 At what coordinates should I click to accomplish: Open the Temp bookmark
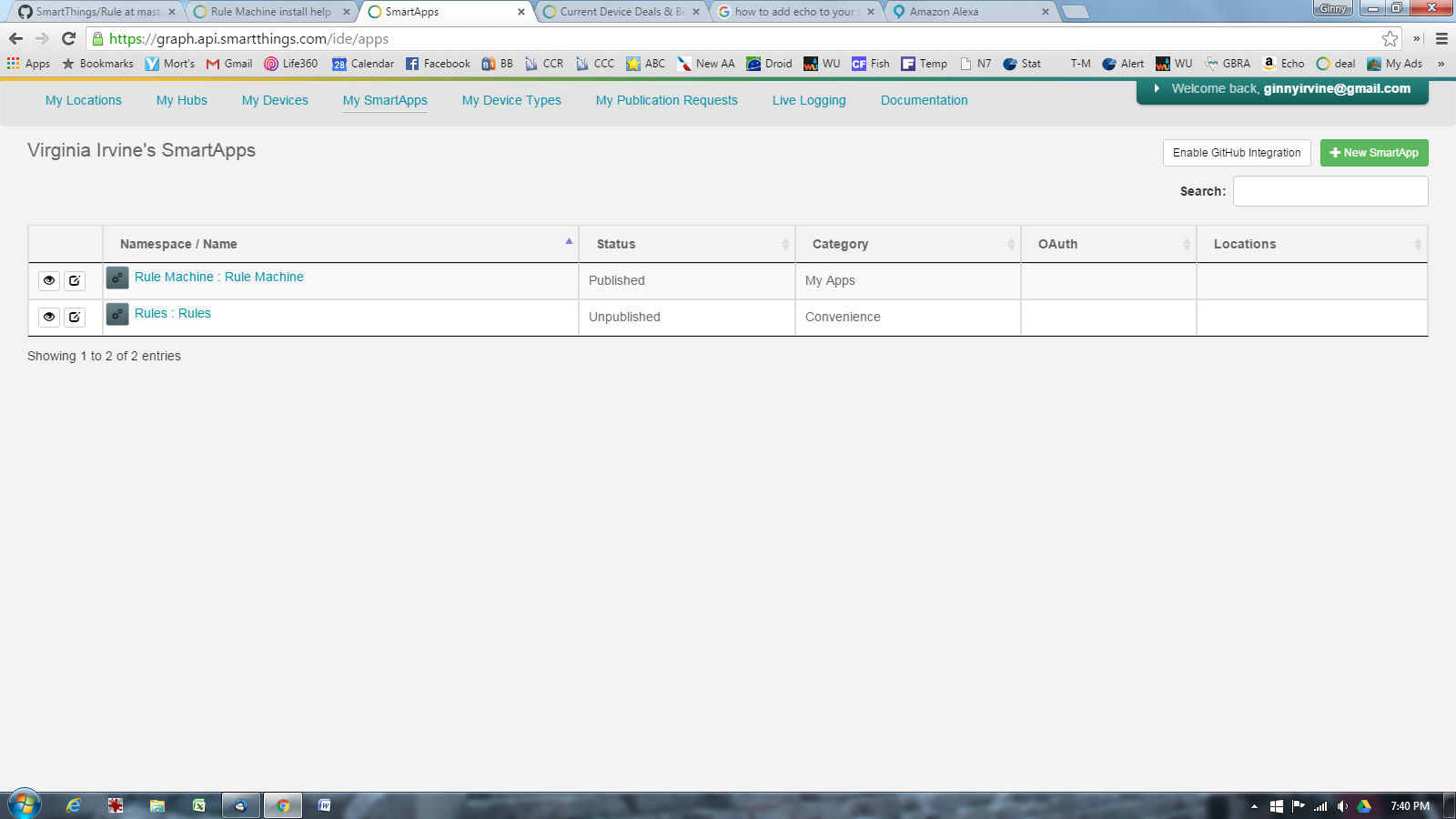coord(924,64)
